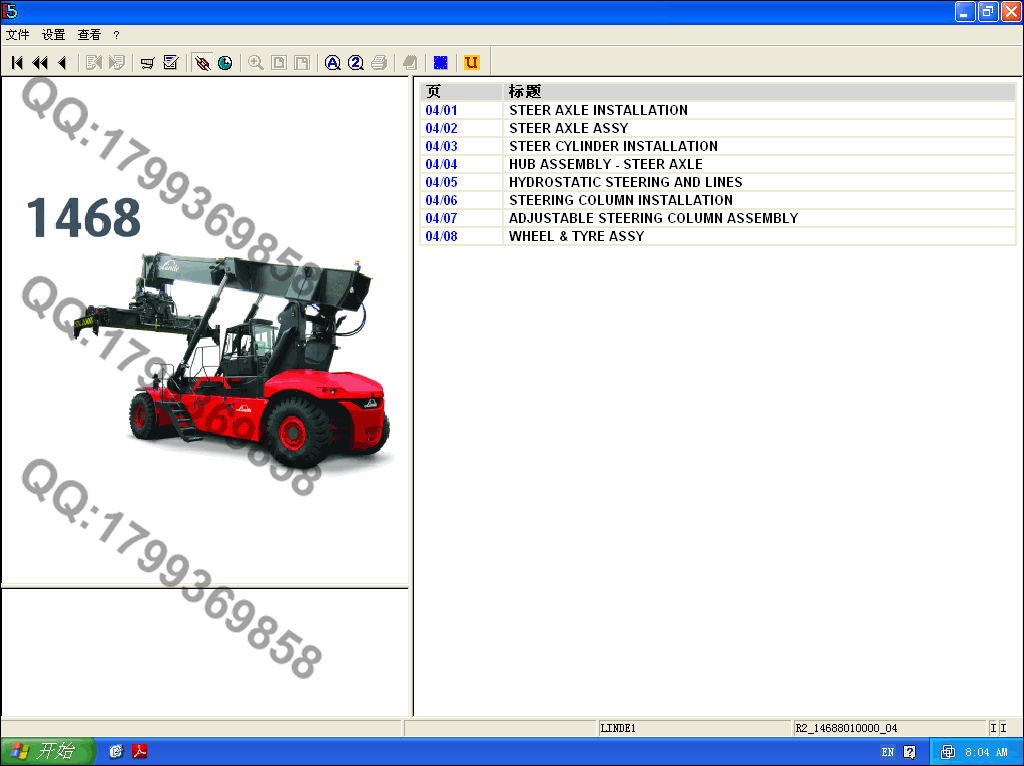Click the double-arrow rewind toolbar icon
The width and height of the screenshot is (1024, 766).
click(x=40, y=63)
